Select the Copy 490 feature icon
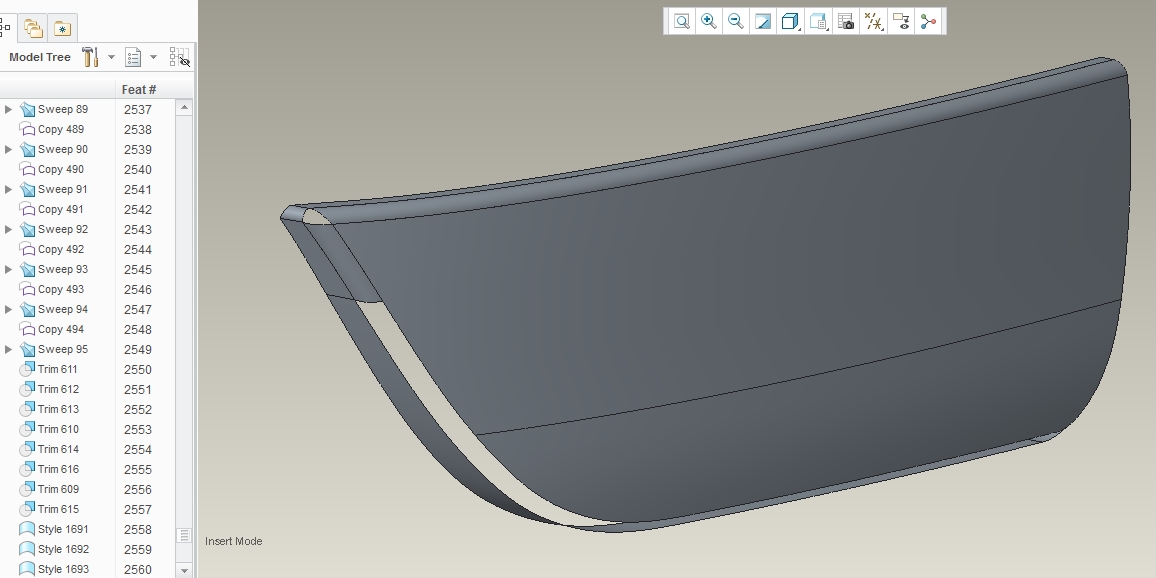Image resolution: width=1156 pixels, height=578 pixels. pos(27,169)
